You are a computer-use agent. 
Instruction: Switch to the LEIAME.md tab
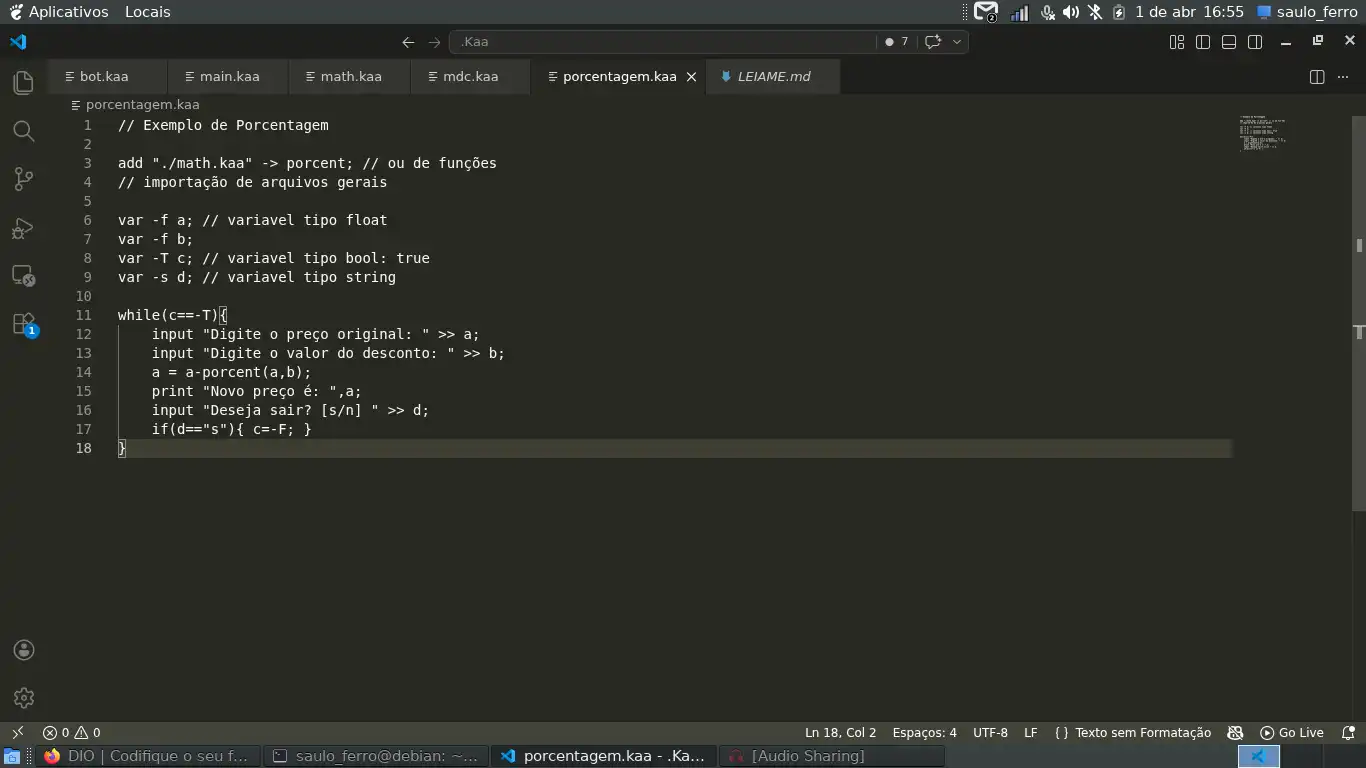tap(773, 77)
